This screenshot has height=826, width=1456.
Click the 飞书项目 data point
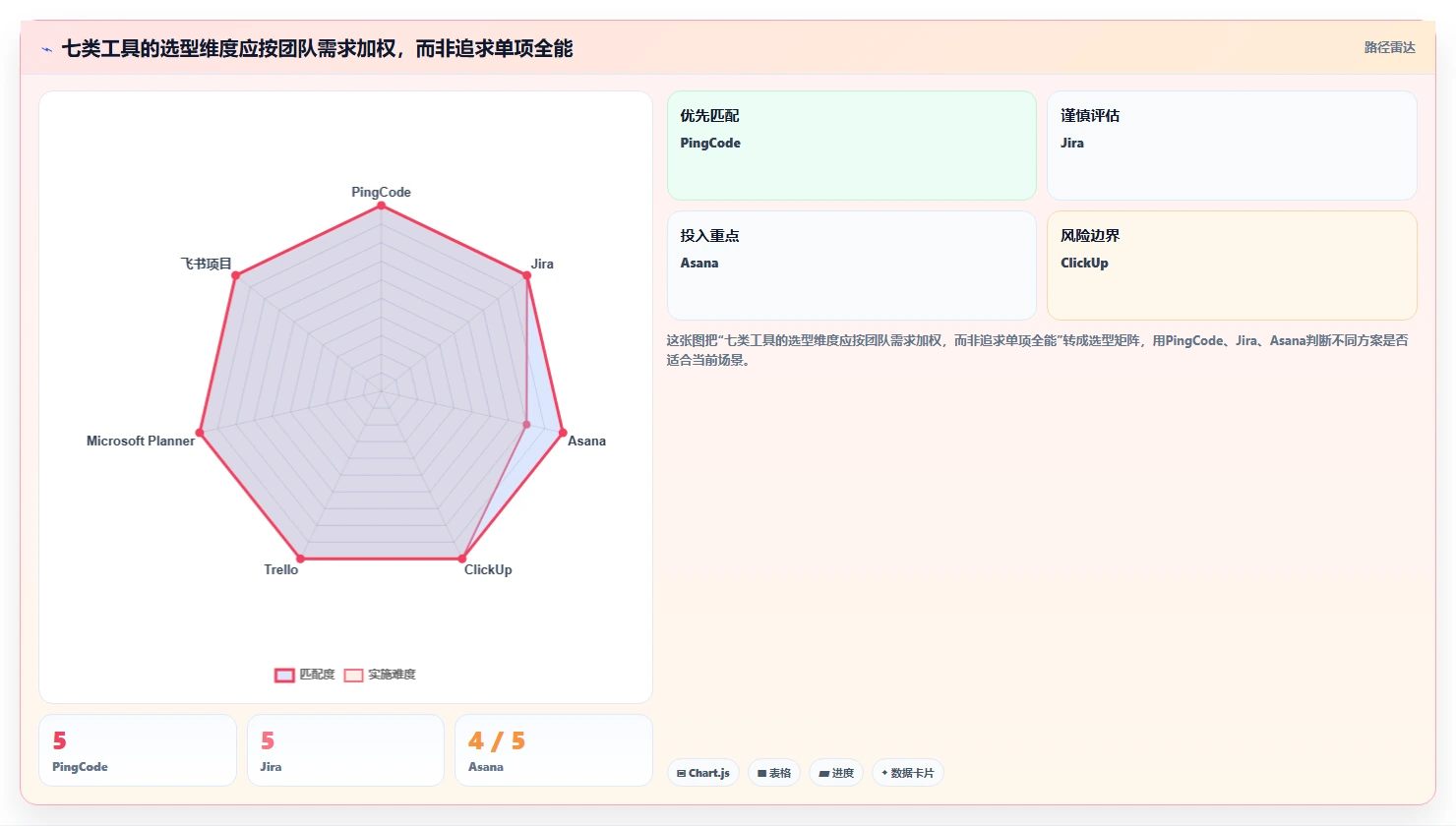pyautogui.click(x=235, y=275)
